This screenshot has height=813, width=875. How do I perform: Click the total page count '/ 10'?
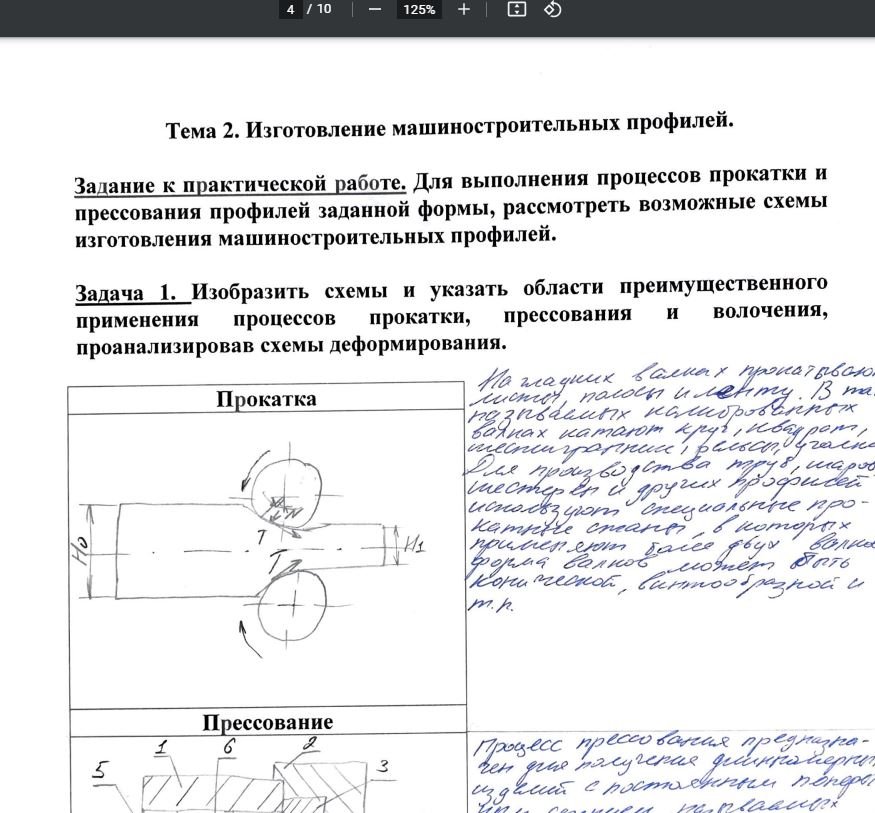(x=319, y=9)
